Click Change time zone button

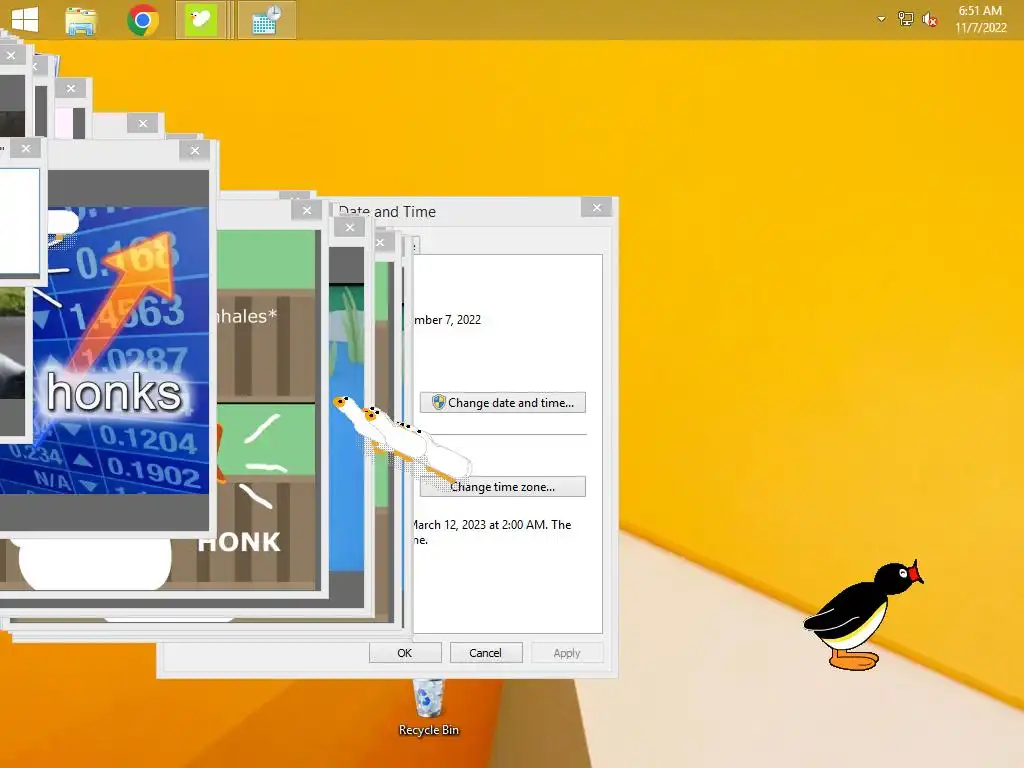pos(502,487)
